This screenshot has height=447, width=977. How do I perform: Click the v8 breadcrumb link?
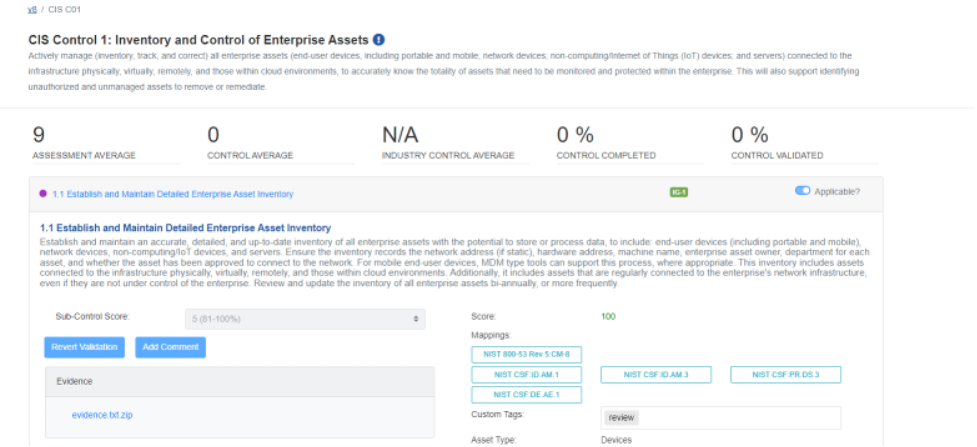(31, 9)
